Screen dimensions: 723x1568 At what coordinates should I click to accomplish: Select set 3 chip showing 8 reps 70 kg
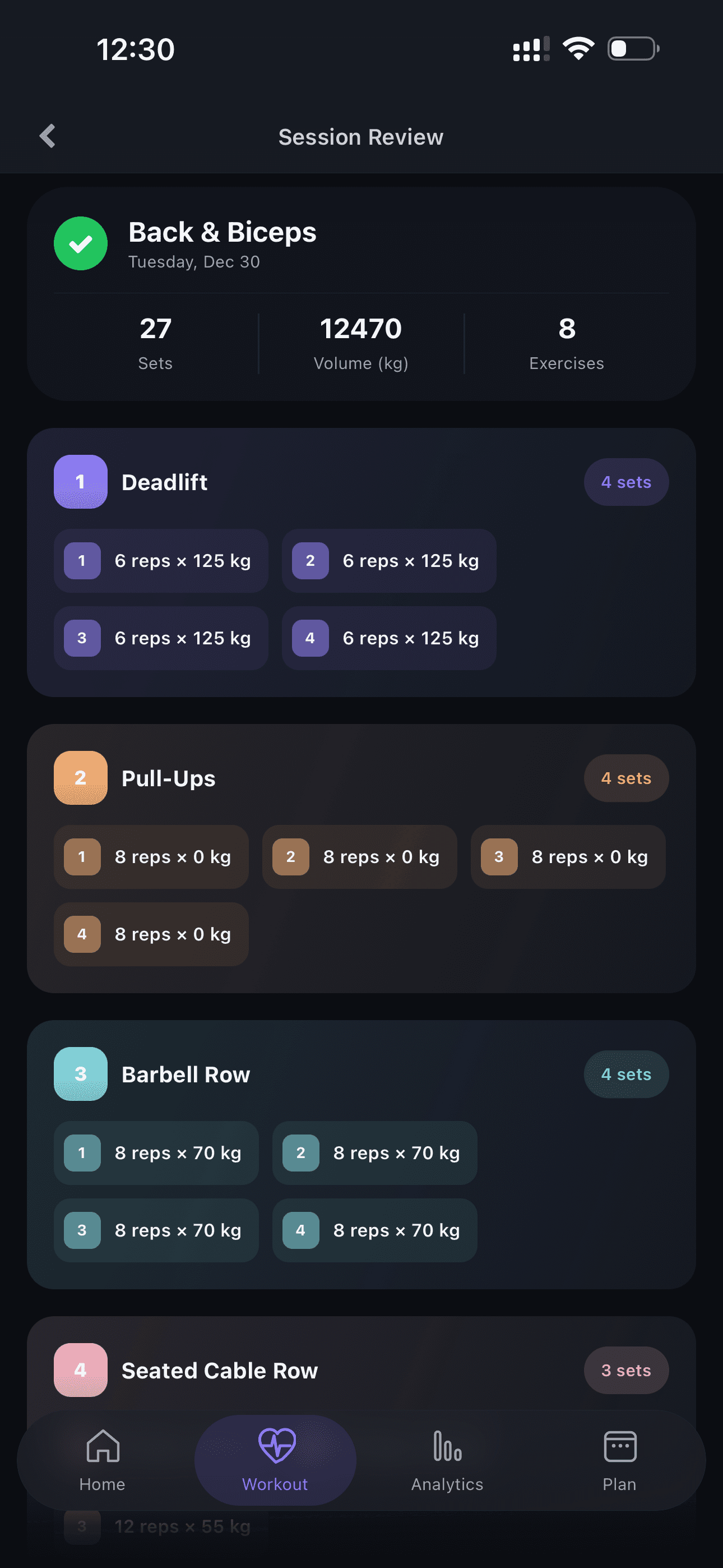coord(156,1230)
